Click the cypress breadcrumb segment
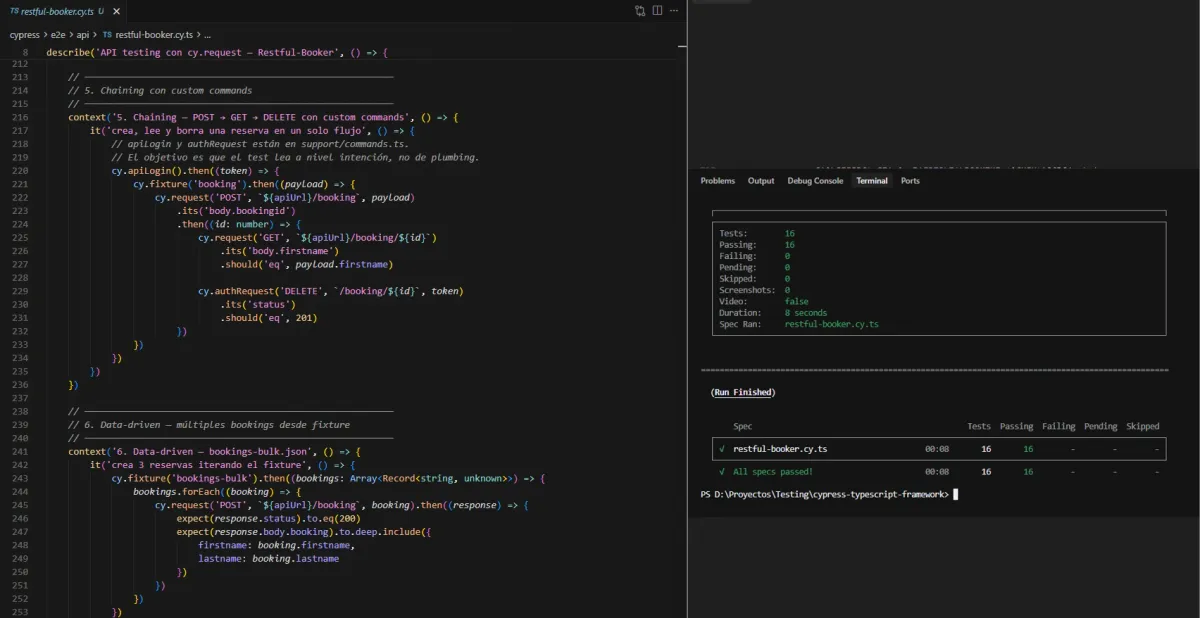Screen dimensions: 1200x618 click(x=25, y=34)
